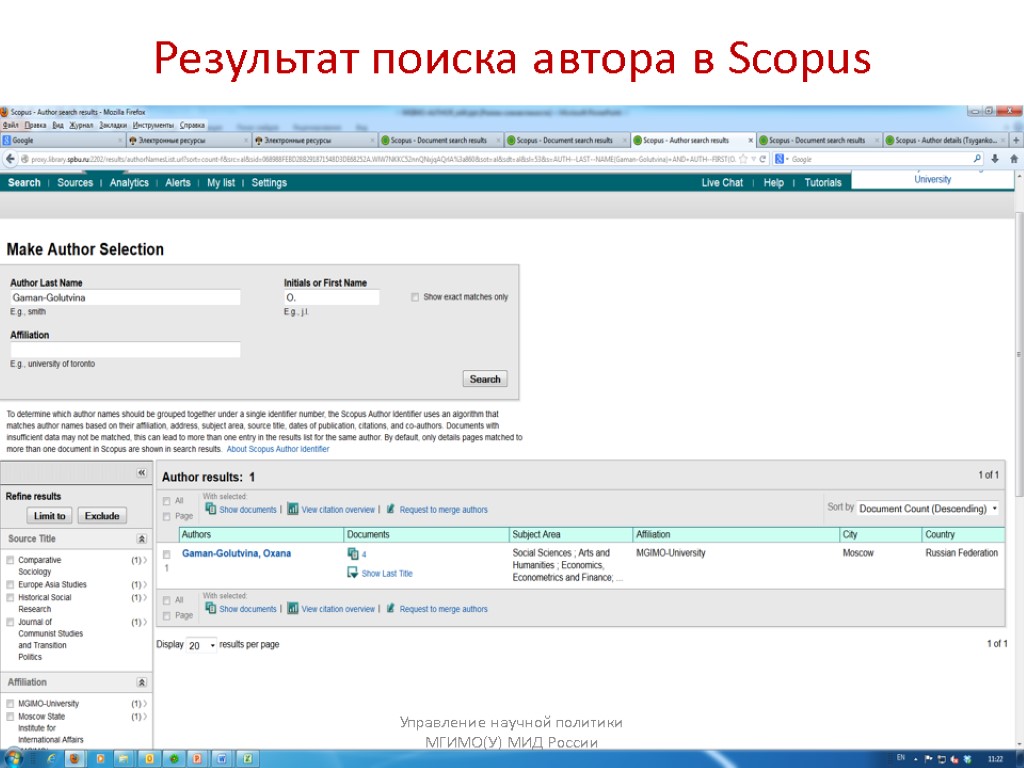This screenshot has width=1024, height=768.
Task: Expand Comparative Sociology chevron arrow
Action: (145, 560)
